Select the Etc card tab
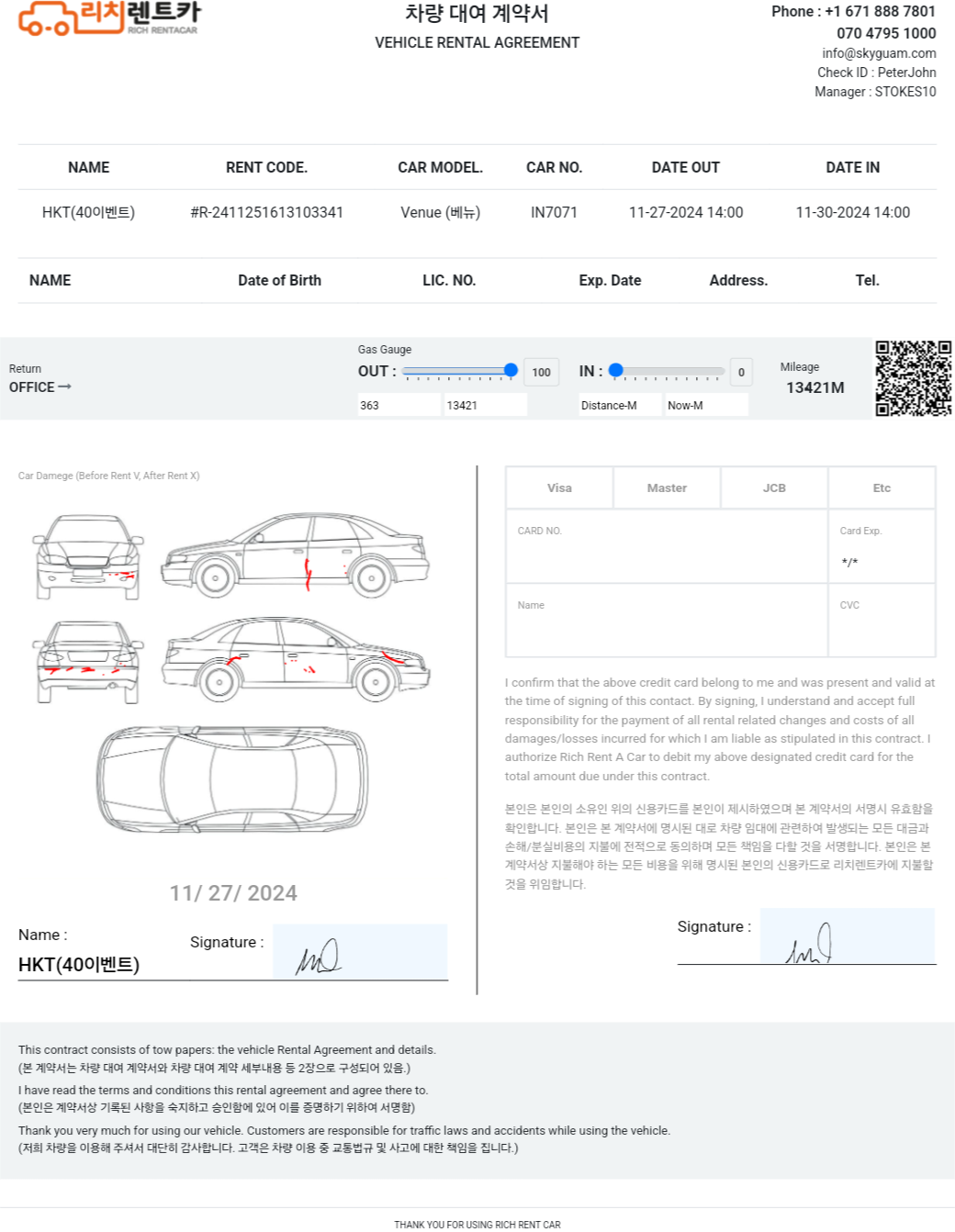Viewport: 955px width, 1232px height. pyautogui.click(x=882, y=487)
